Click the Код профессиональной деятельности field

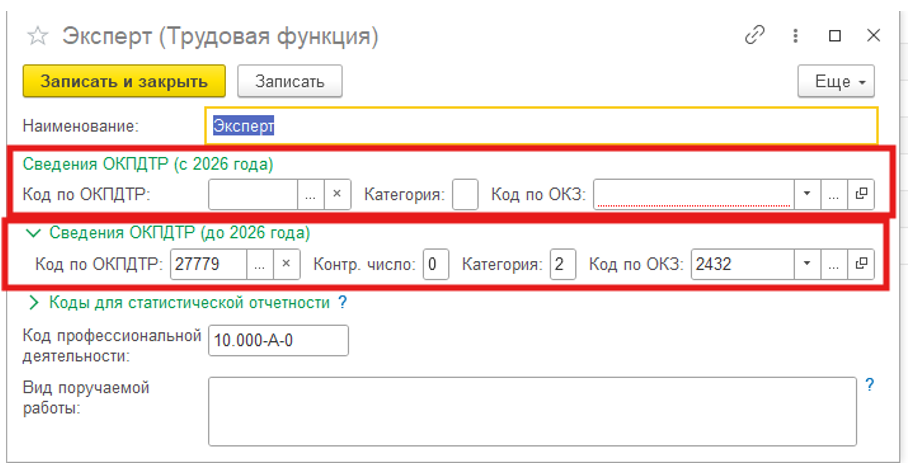[278, 340]
